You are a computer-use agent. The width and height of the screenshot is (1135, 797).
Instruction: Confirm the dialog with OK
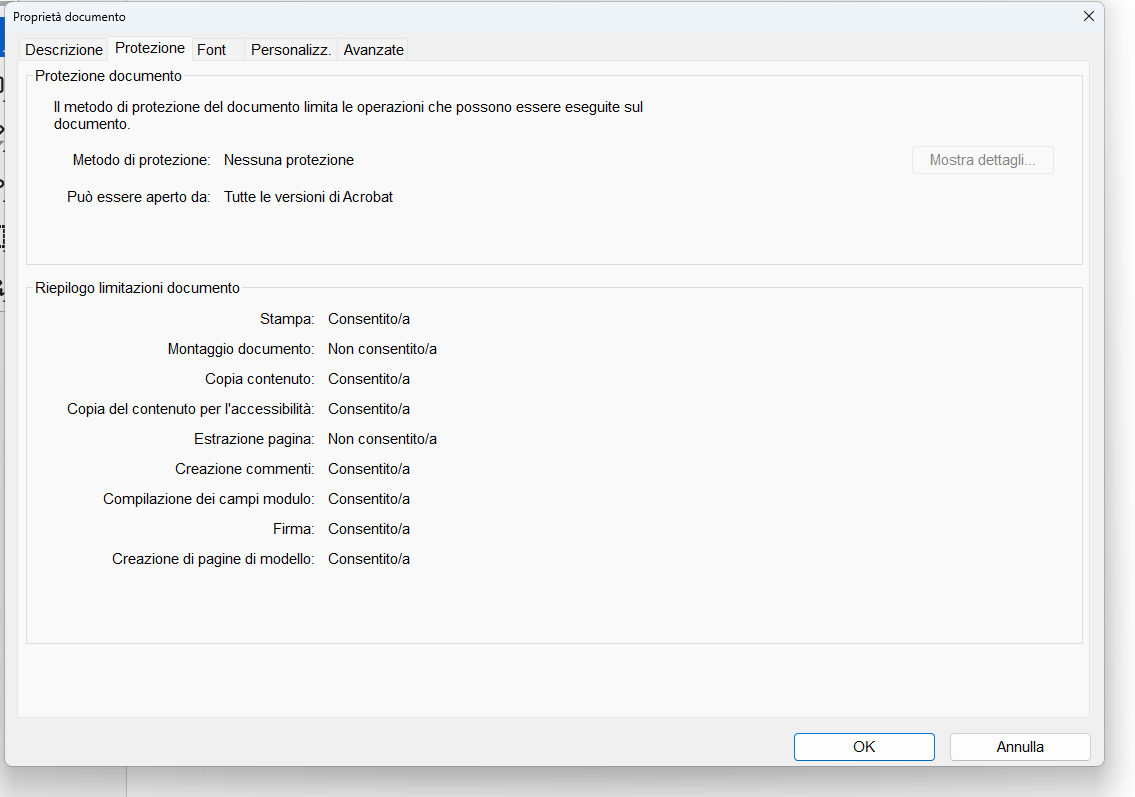(x=864, y=747)
